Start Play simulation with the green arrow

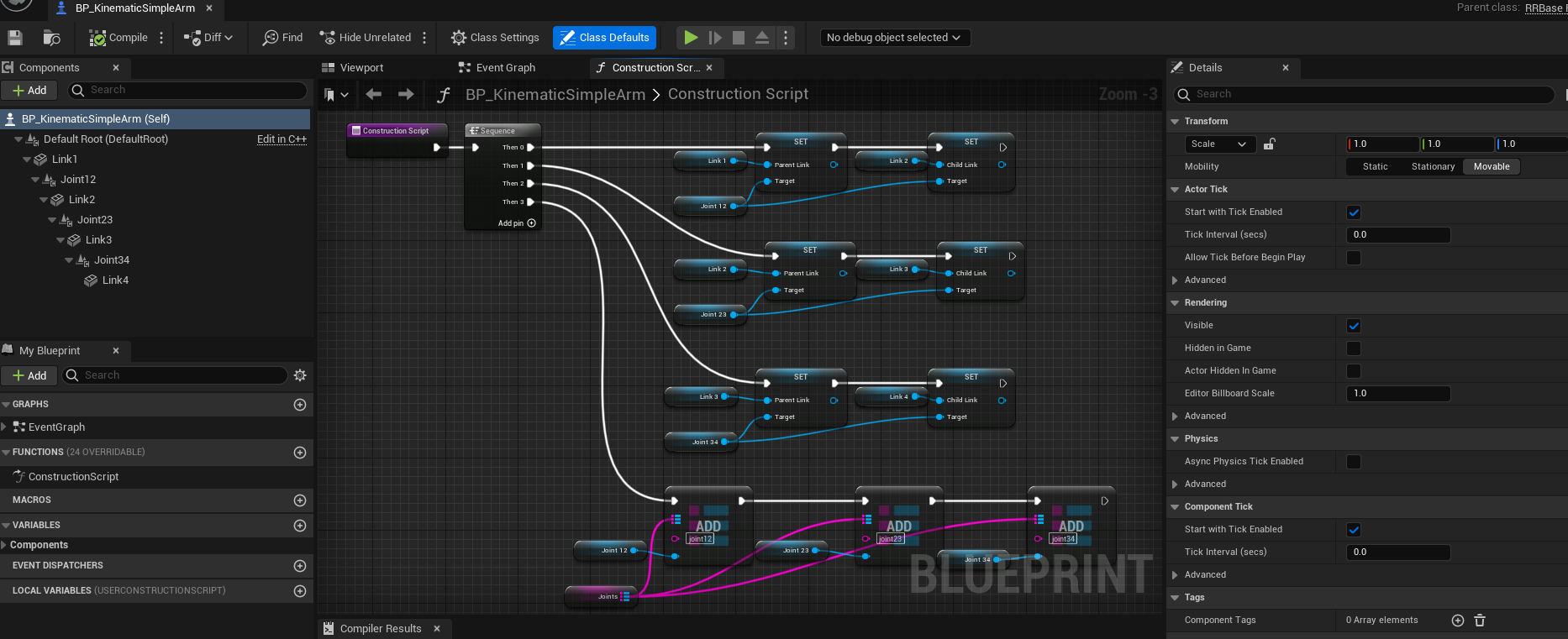(x=691, y=38)
